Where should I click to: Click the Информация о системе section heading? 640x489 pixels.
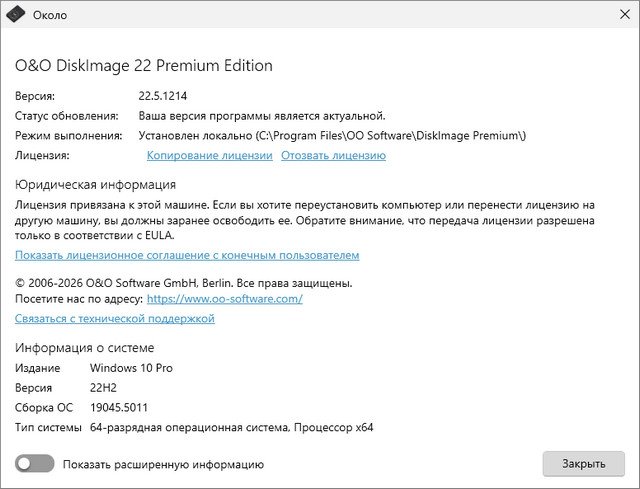(x=85, y=348)
